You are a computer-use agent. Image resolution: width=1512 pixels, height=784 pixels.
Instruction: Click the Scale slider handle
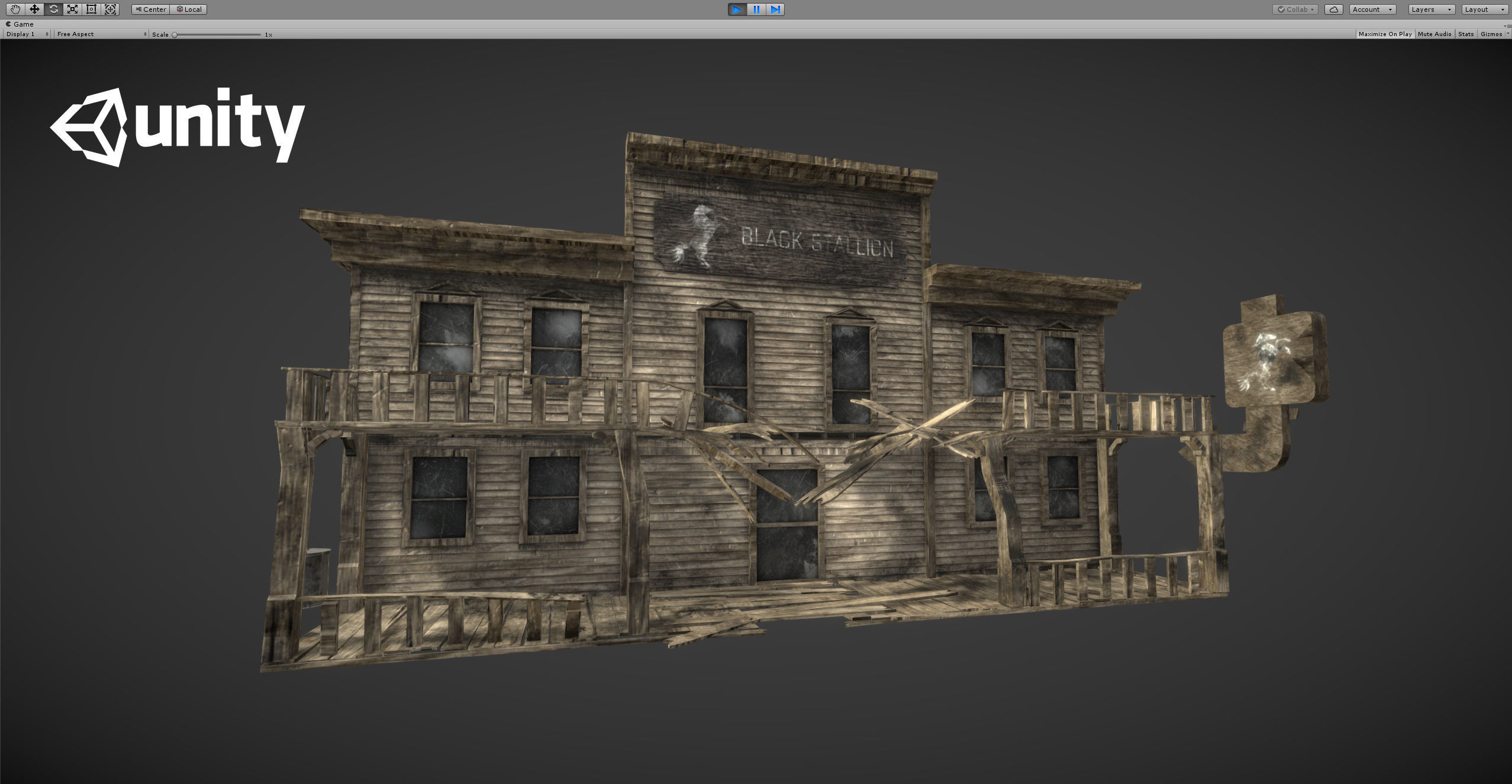[175, 34]
